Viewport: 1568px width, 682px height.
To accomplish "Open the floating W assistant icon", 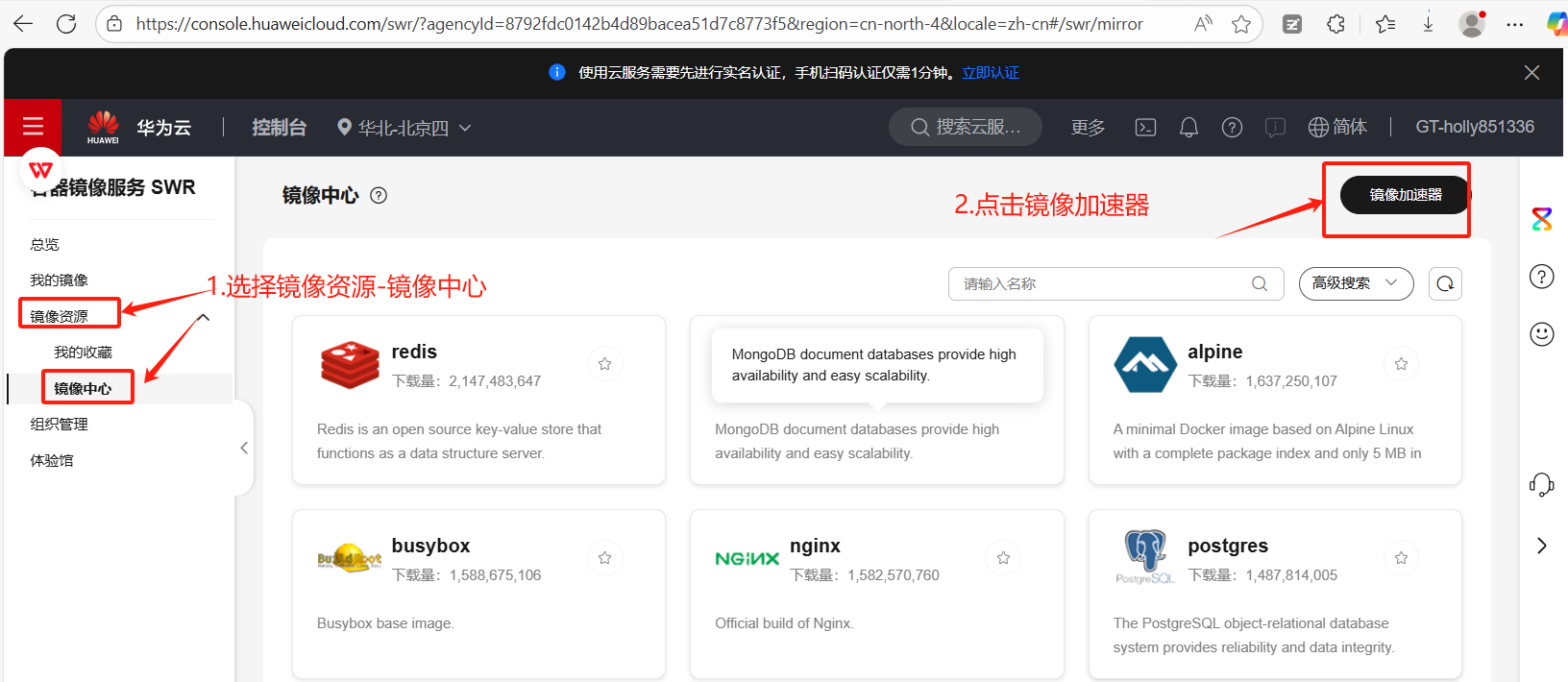I will coord(40,170).
